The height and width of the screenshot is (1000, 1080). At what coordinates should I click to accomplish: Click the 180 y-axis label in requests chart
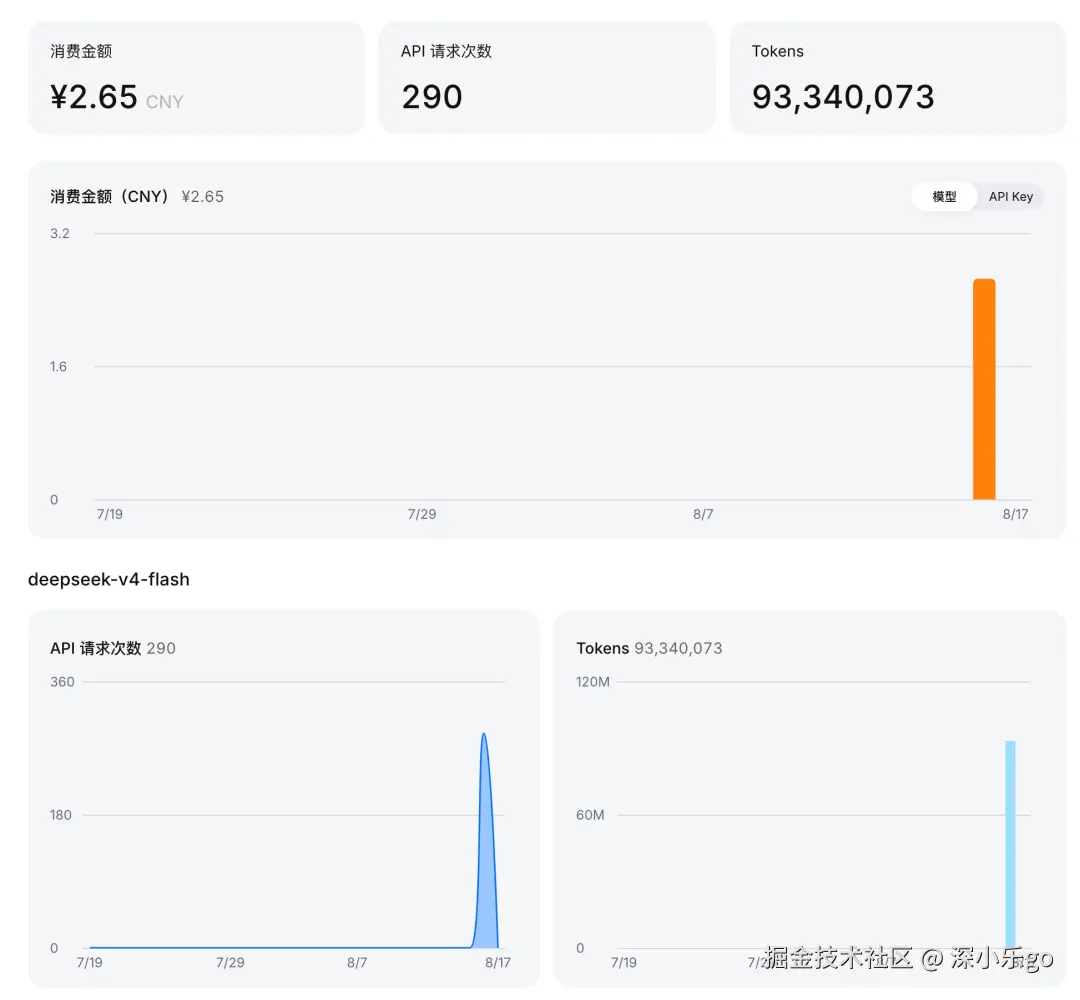[61, 815]
